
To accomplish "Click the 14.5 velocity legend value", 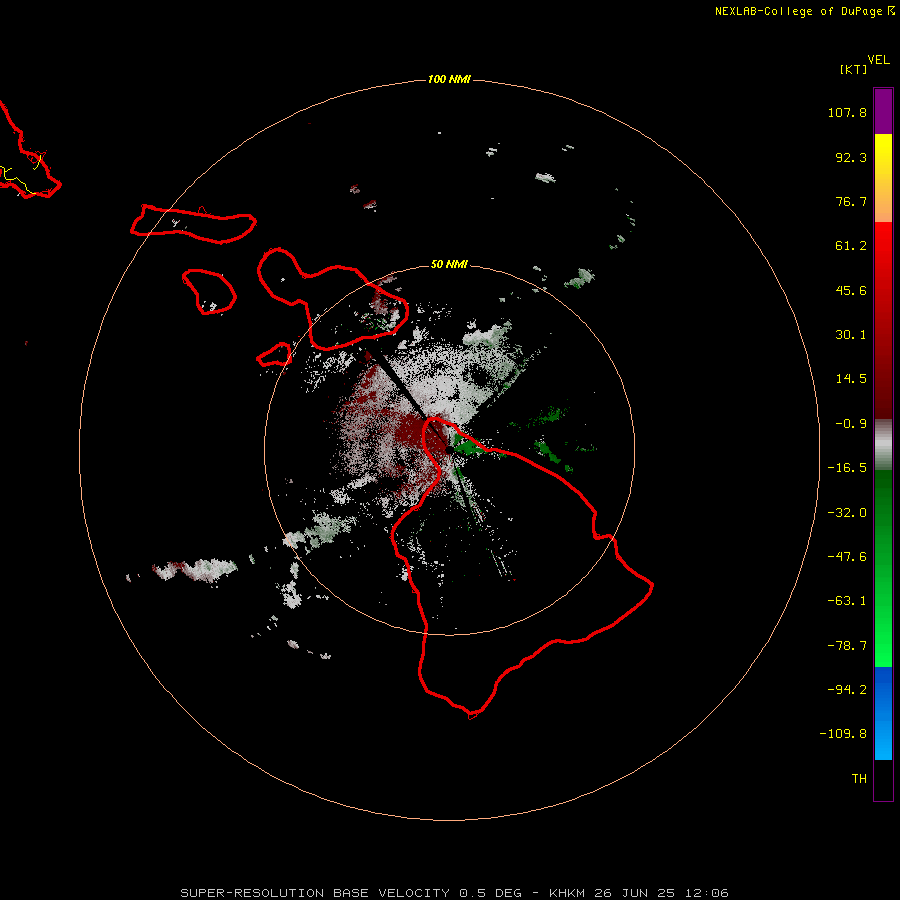I will (x=851, y=379).
